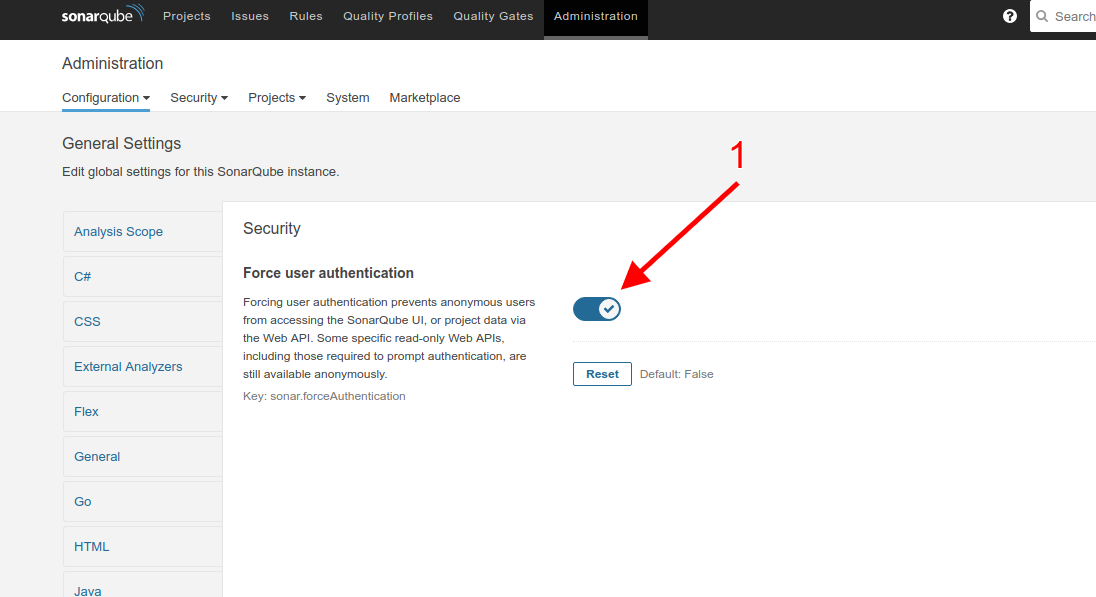Click the Reset button
This screenshot has width=1096, height=597.
click(x=602, y=374)
